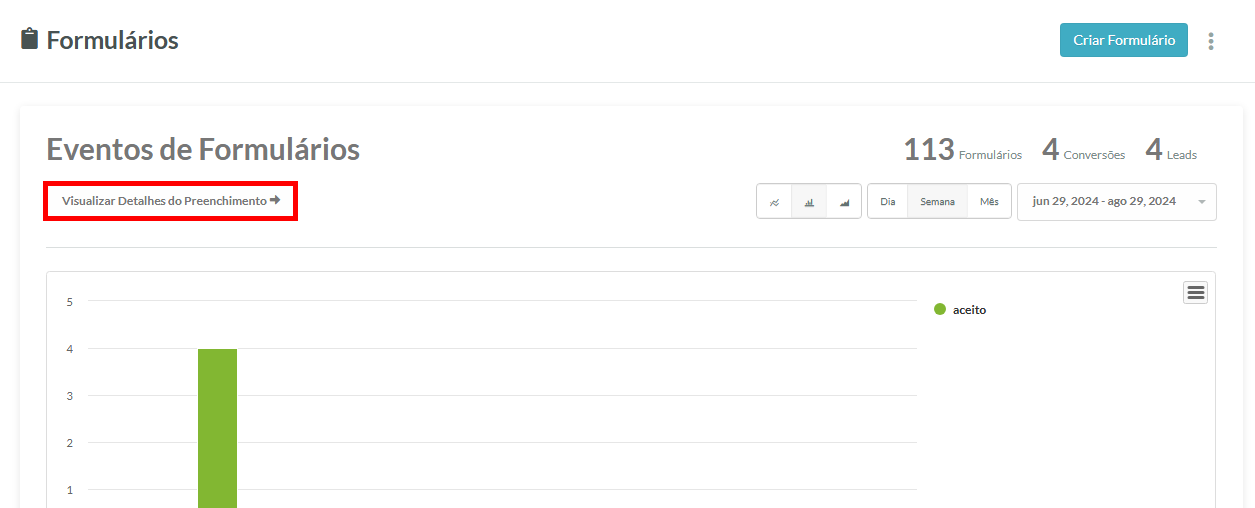
Task: Click the 4 Leads counter
Action: click(1171, 151)
